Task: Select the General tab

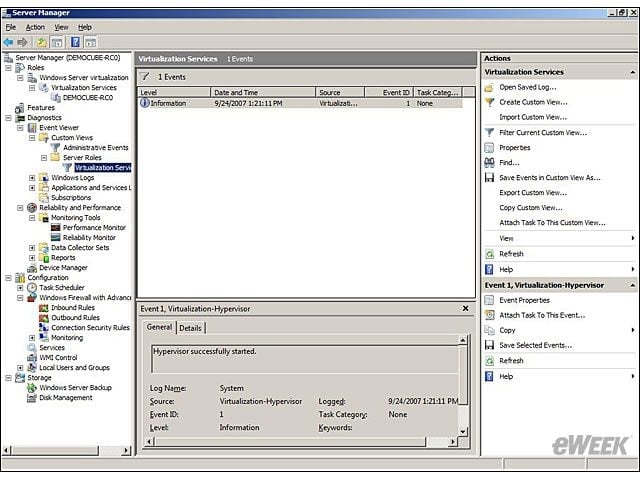Action: (x=159, y=327)
